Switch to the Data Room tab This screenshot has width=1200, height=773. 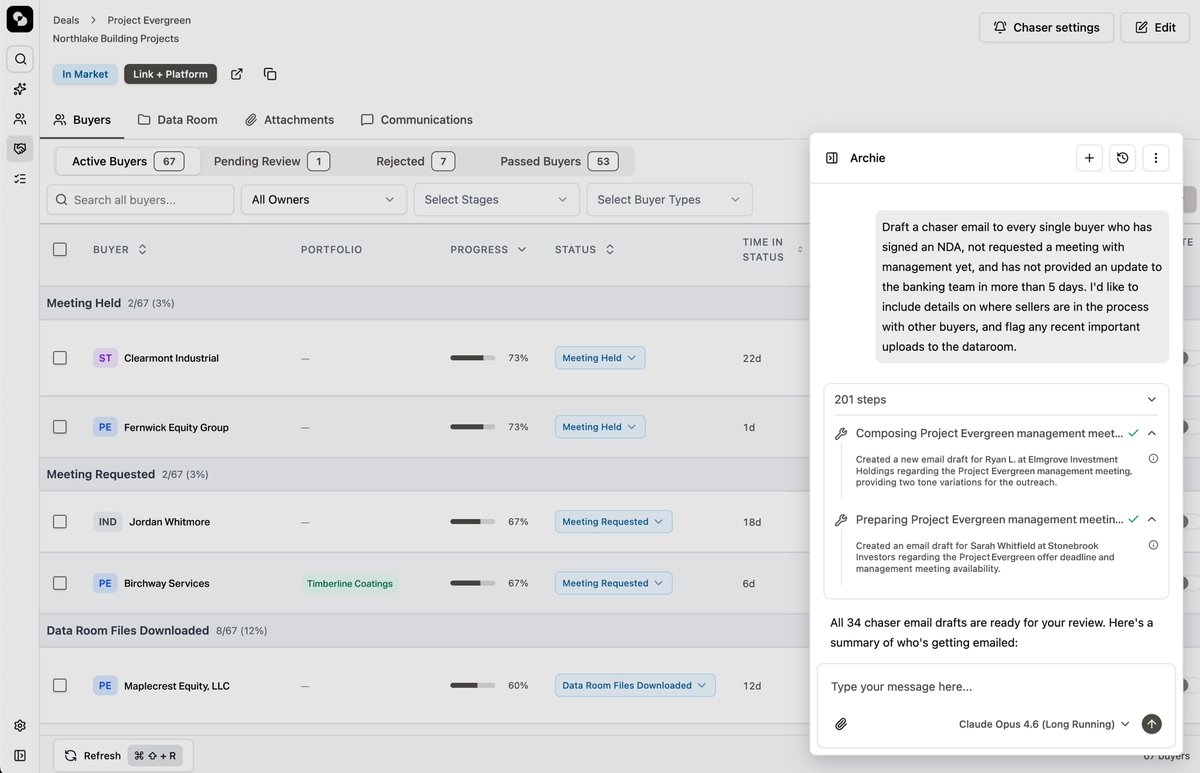[x=177, y=120]
